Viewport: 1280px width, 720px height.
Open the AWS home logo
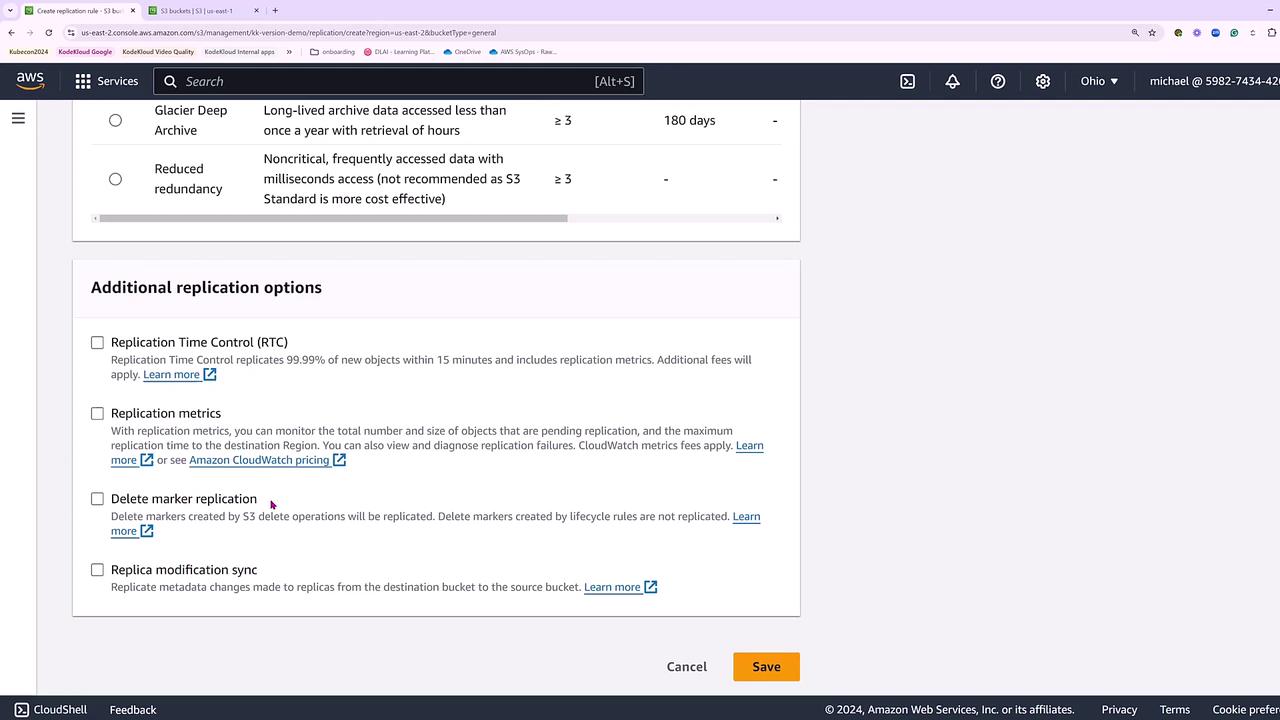[x=30, y=81]
